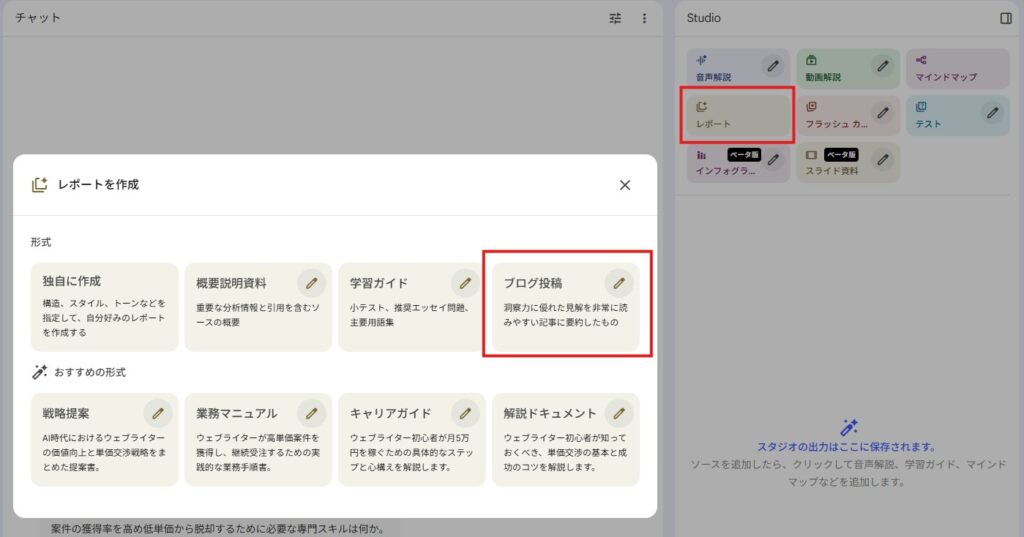Open the chat three-dot options menu

point(644,18)
